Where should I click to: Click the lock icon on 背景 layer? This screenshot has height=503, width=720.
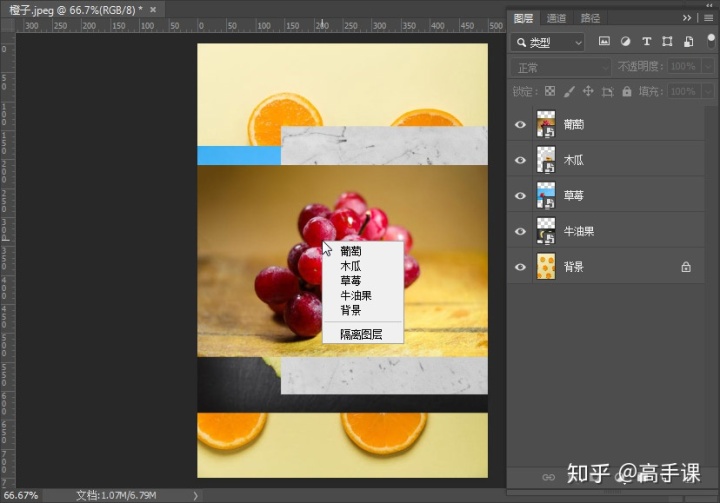pos(686,266)
